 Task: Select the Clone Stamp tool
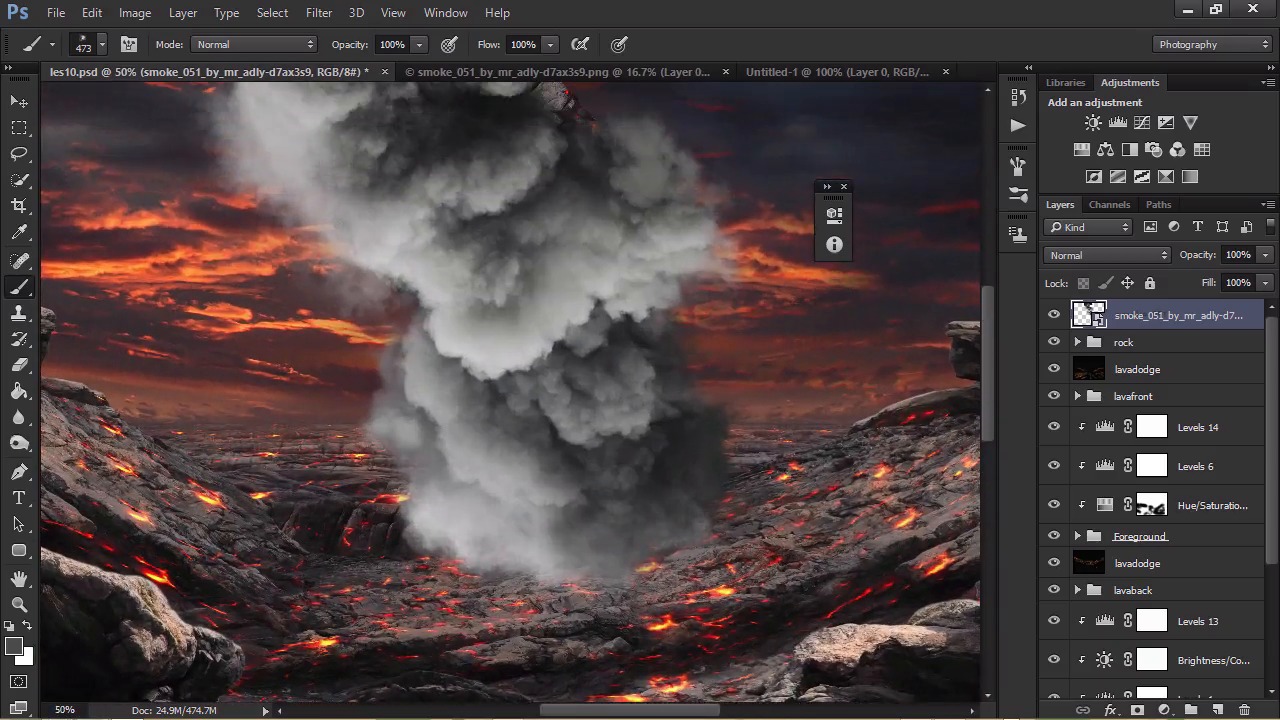pyautogui.click(x=19, y=313)
